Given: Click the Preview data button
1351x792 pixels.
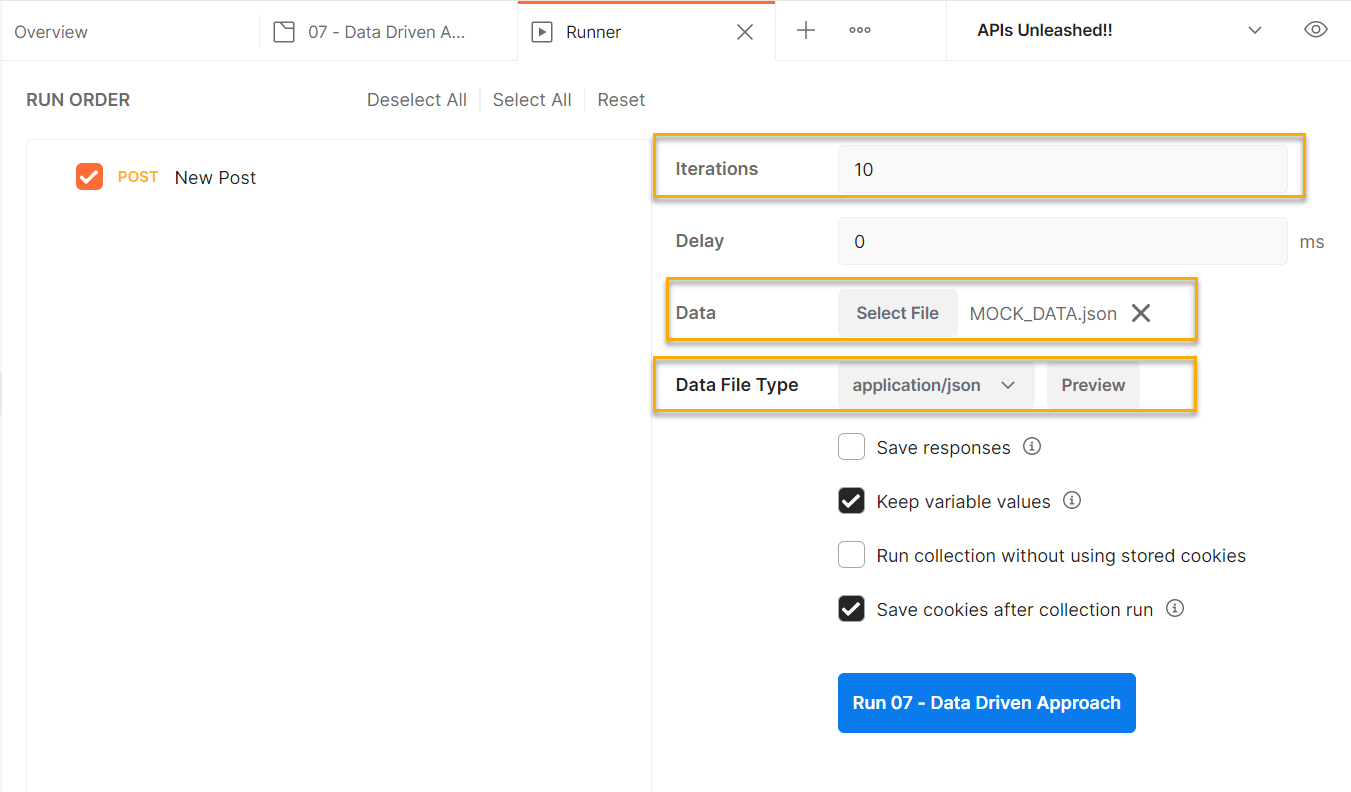Looking at the screenshot, I should [x=1093, y=385].
